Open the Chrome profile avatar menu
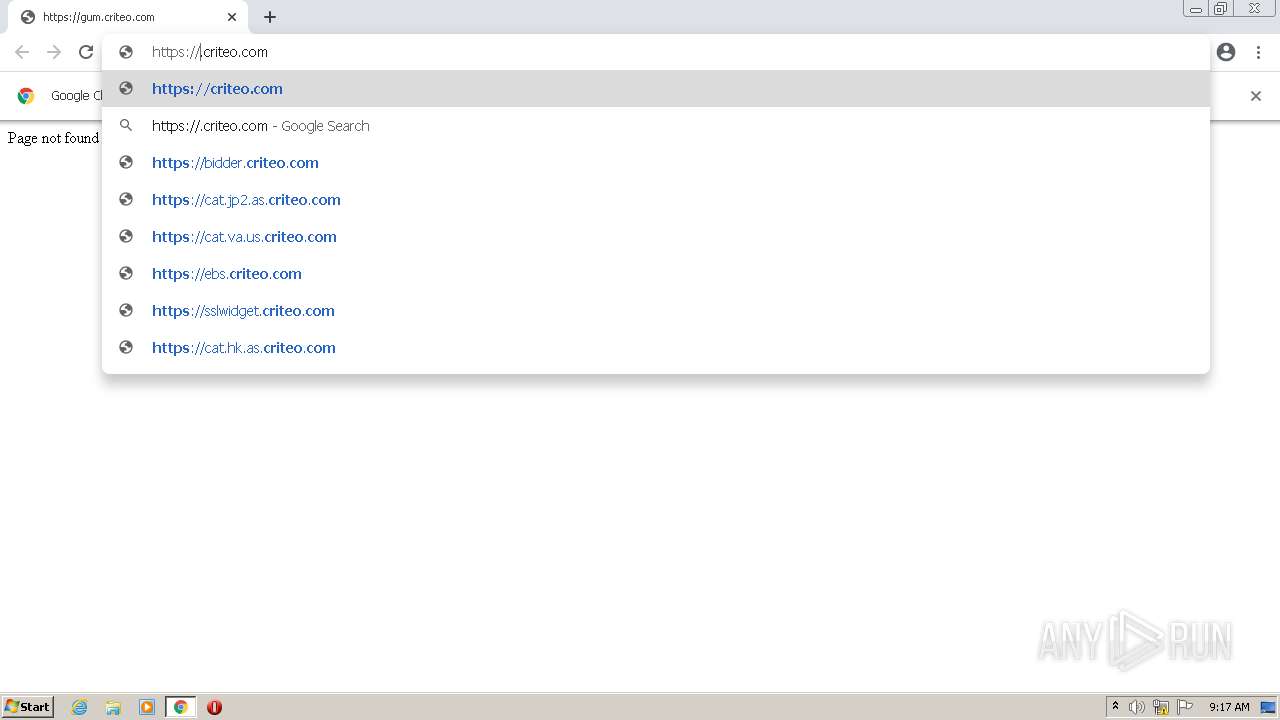This screenshot has height=720, width=1280. click(x=1226, y=52)
